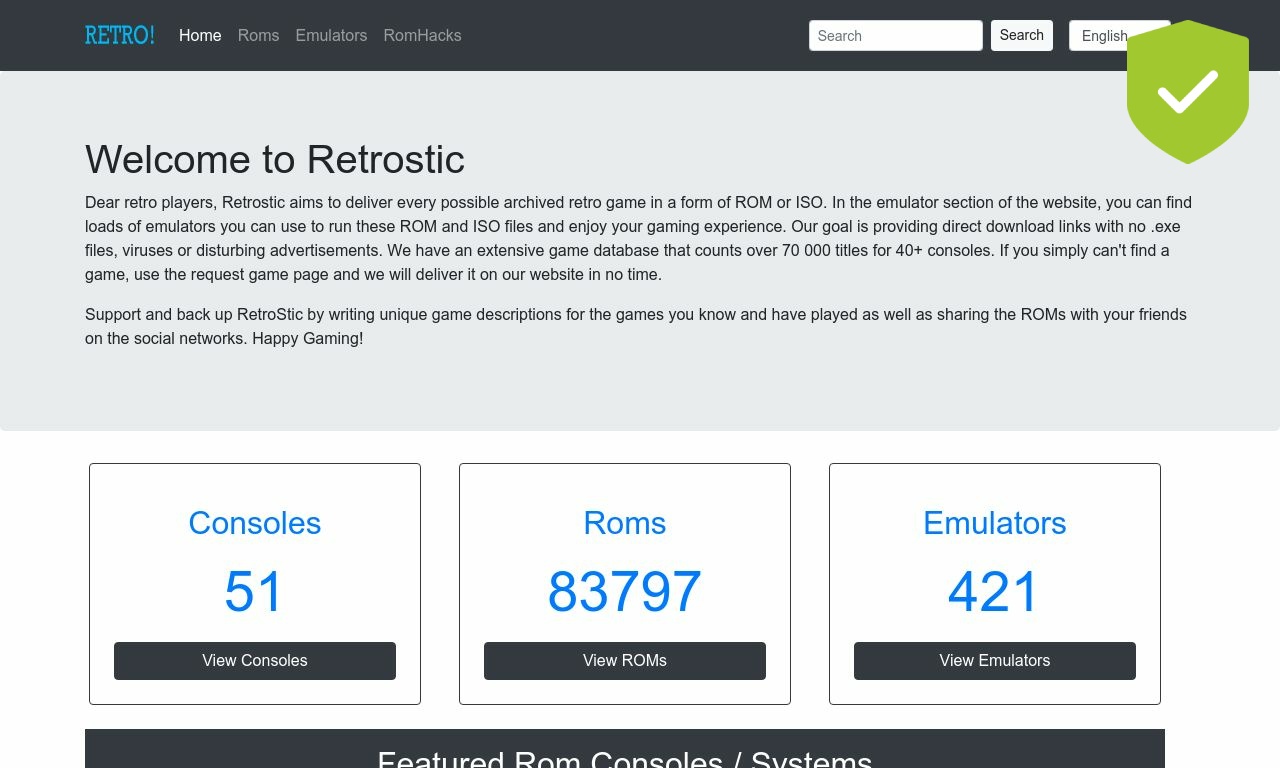The image size is (1280, 768).
Task: Click the consoles count 51
Action: (255, 591)
